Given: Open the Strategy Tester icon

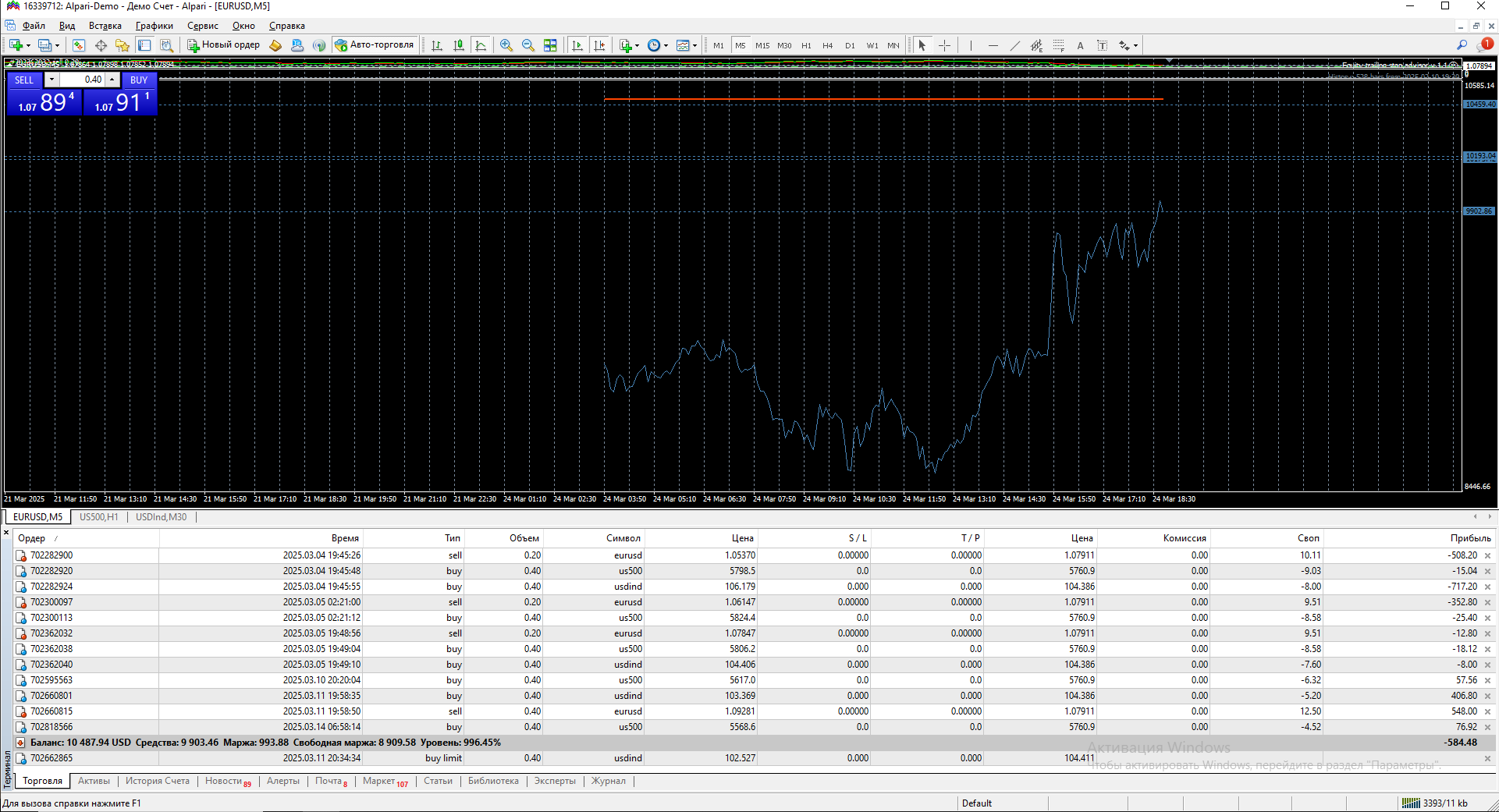Looking at the screenshot, I should coord(166,45).
